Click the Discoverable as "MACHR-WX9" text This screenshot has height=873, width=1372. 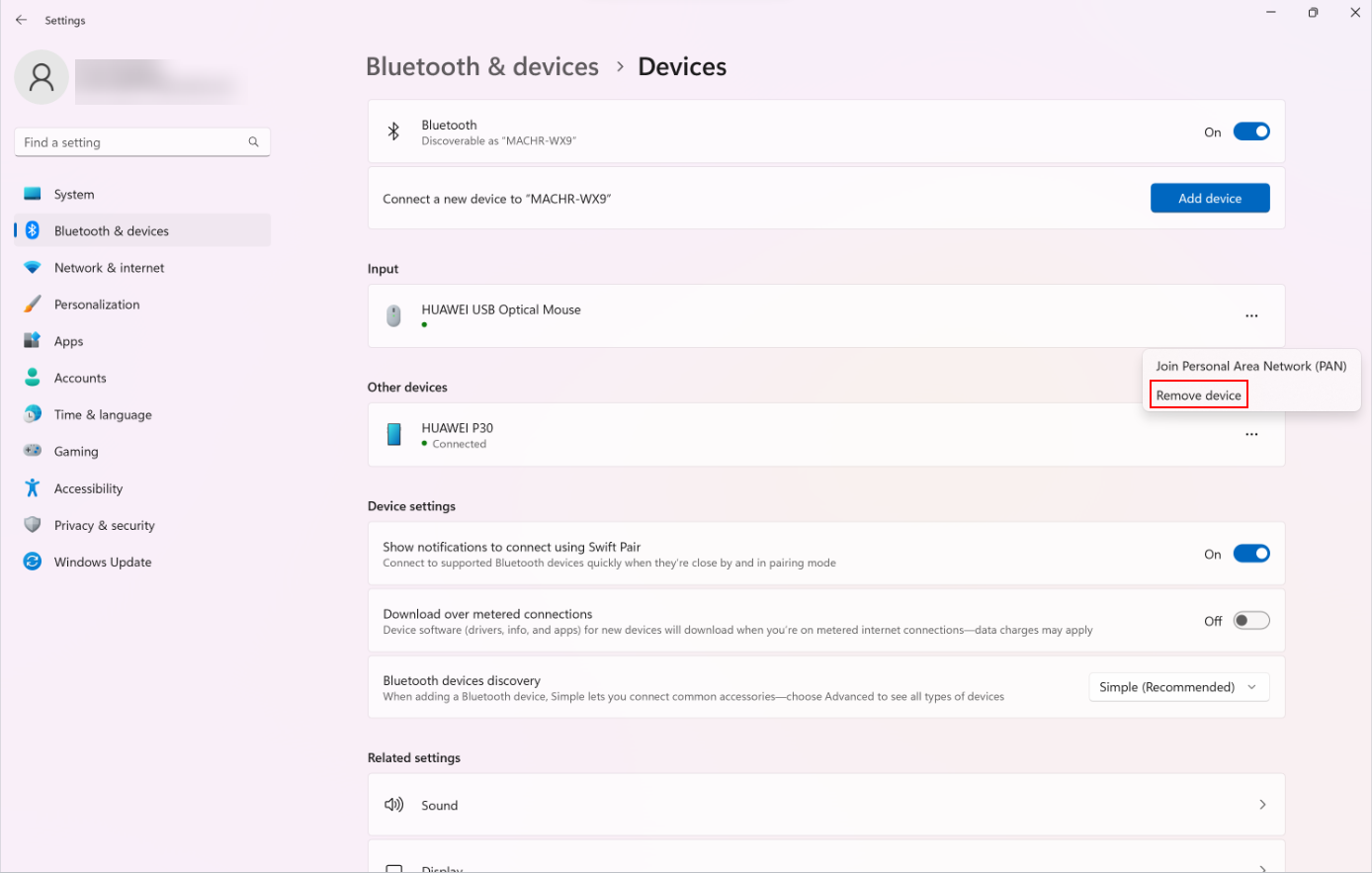pos(499,141)
